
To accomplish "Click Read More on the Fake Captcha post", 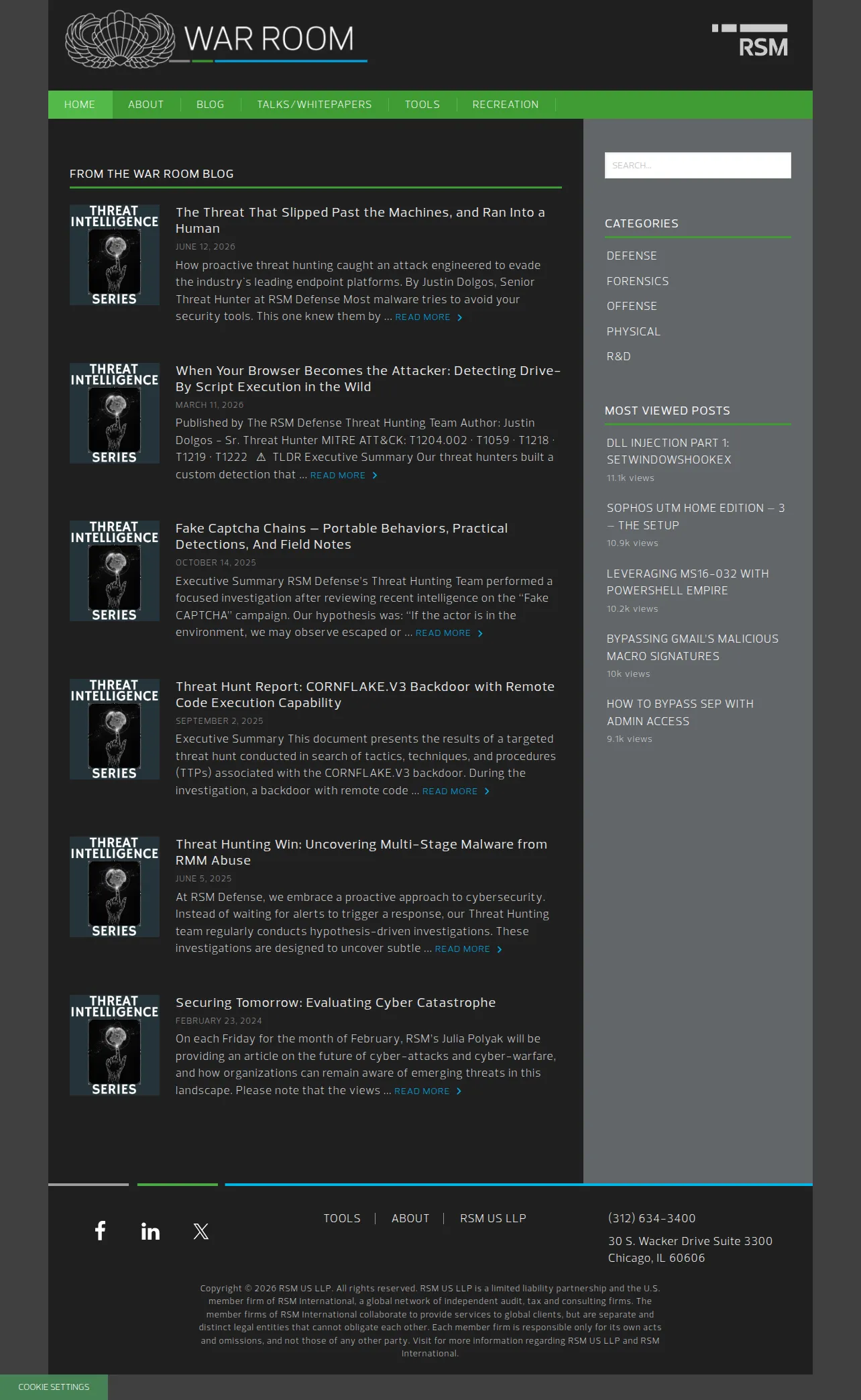I will 449,633.
